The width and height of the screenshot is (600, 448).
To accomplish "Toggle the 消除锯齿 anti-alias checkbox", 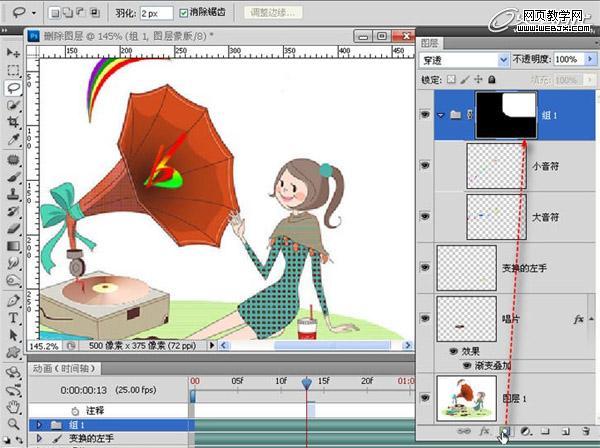I will (x=184, y=14).
